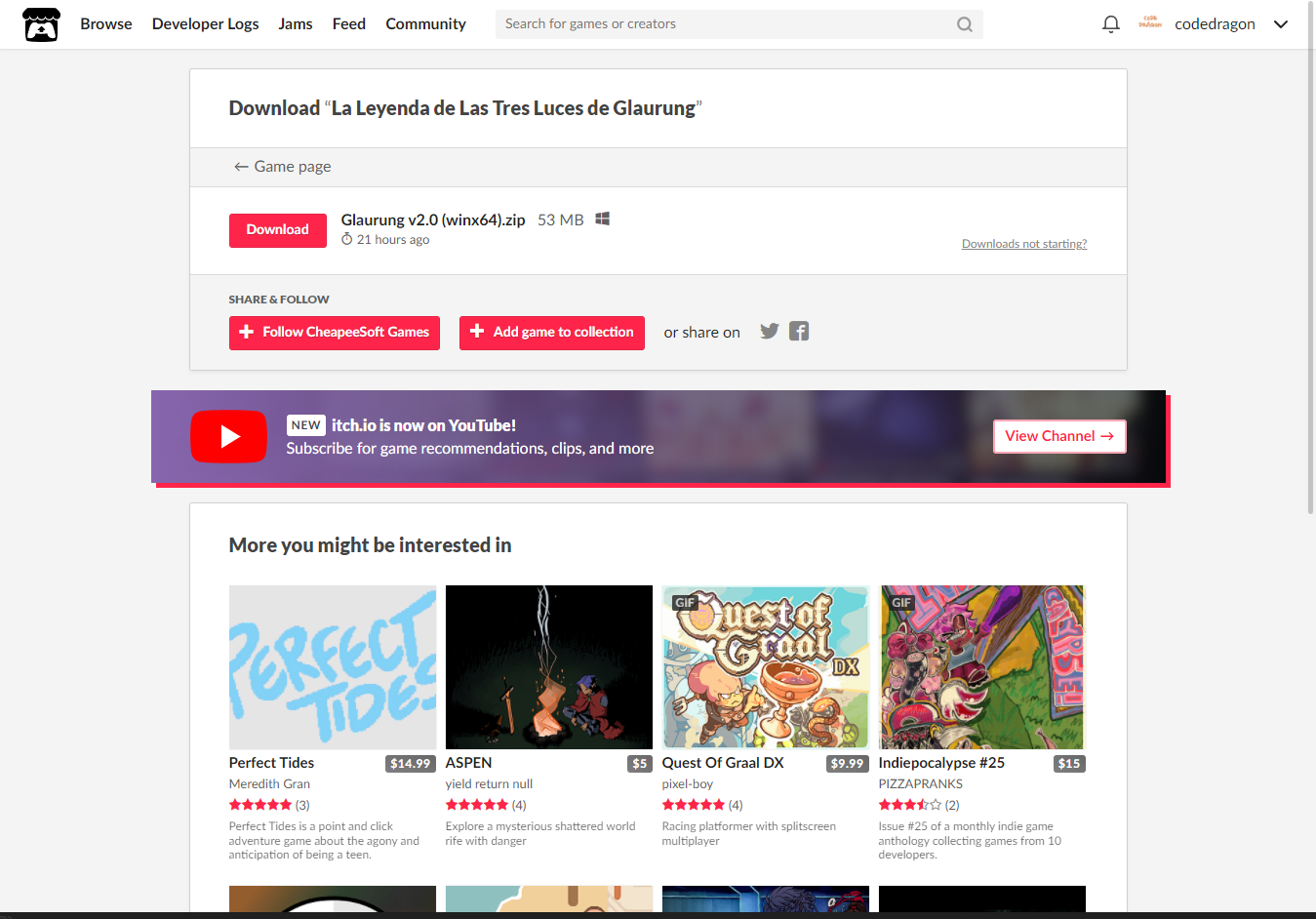Open Quest Of Graal DX thumbnail

[x=766, y=667]
